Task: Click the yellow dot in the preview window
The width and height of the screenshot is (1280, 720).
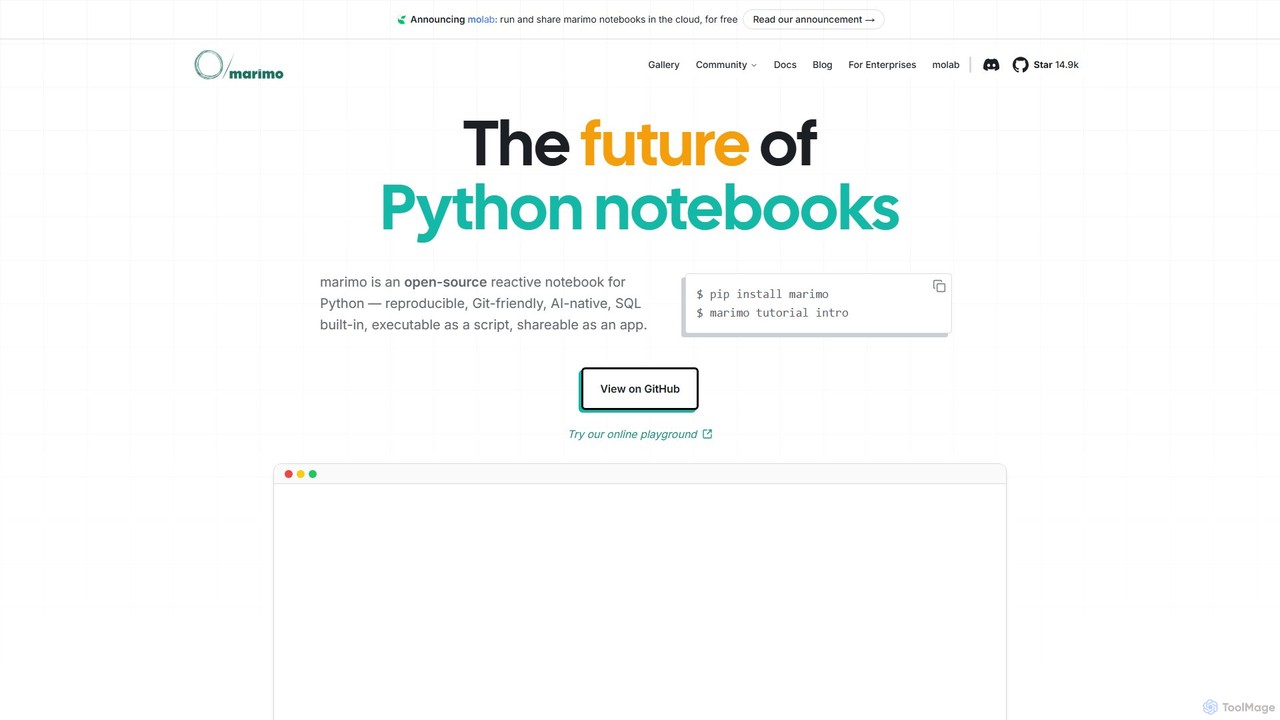Action: [301, 474]
